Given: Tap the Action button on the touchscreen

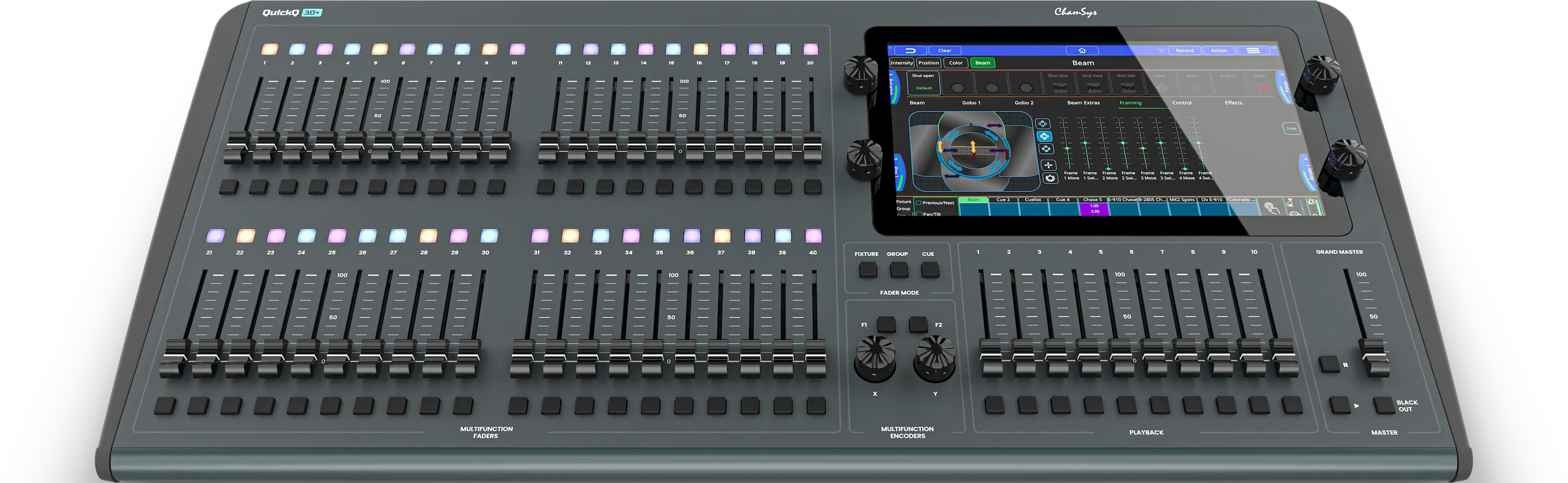Looking at the screenshot, I should 1219,51.
